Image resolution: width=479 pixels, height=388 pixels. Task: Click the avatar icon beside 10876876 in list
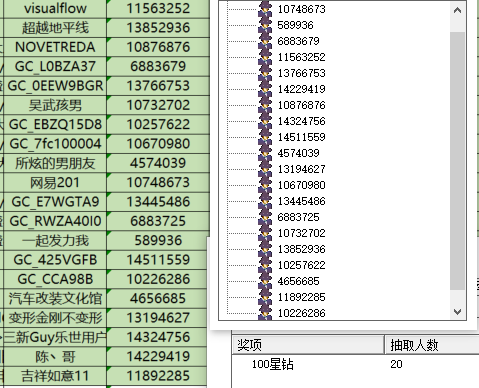point(265,105)
